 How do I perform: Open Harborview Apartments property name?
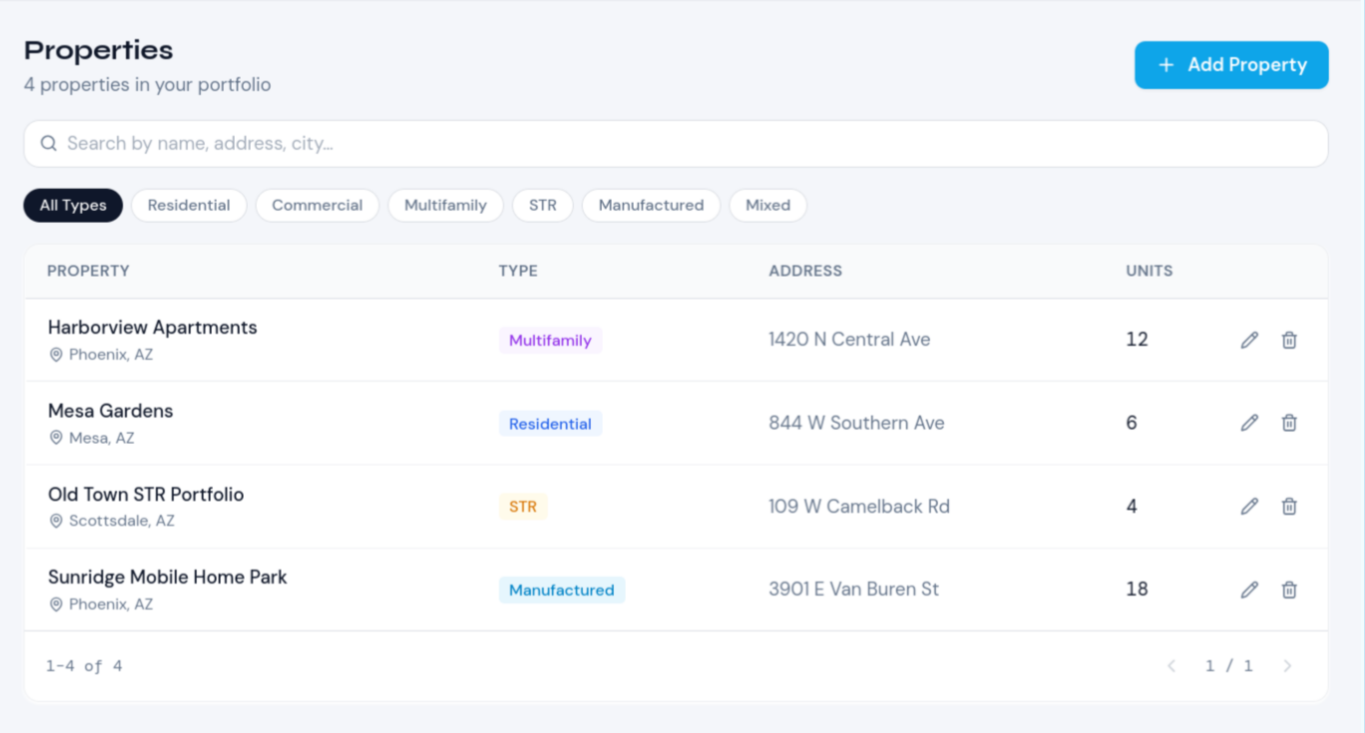coord(152,327)
